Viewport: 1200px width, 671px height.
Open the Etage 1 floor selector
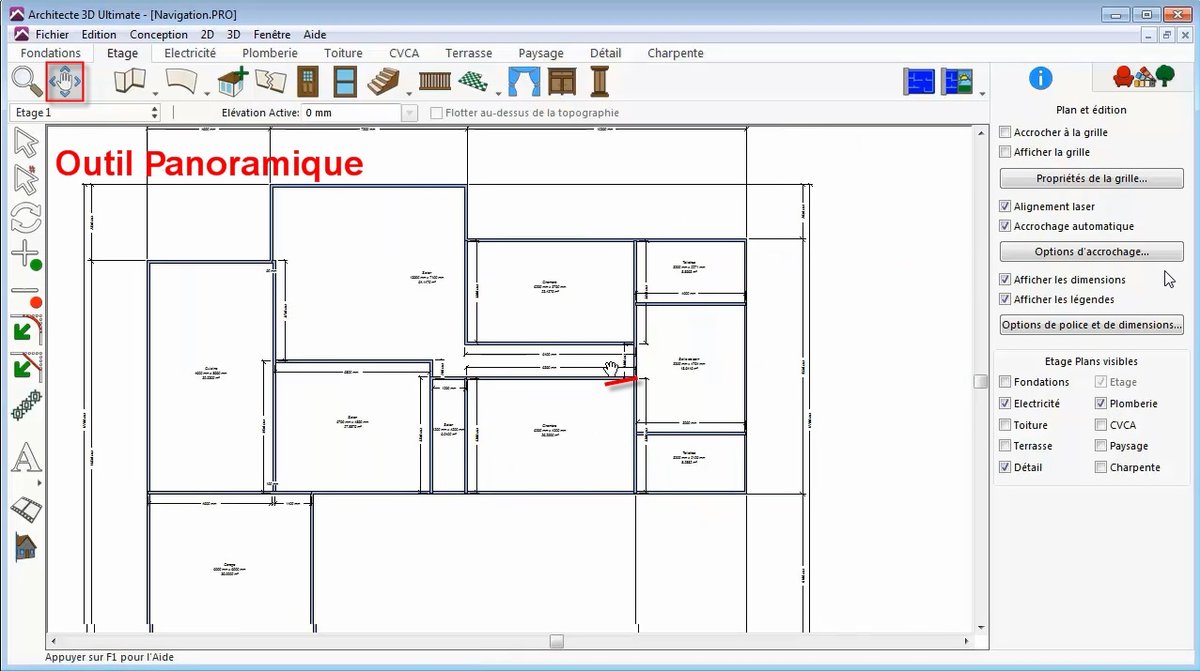(x=86, y=113)
